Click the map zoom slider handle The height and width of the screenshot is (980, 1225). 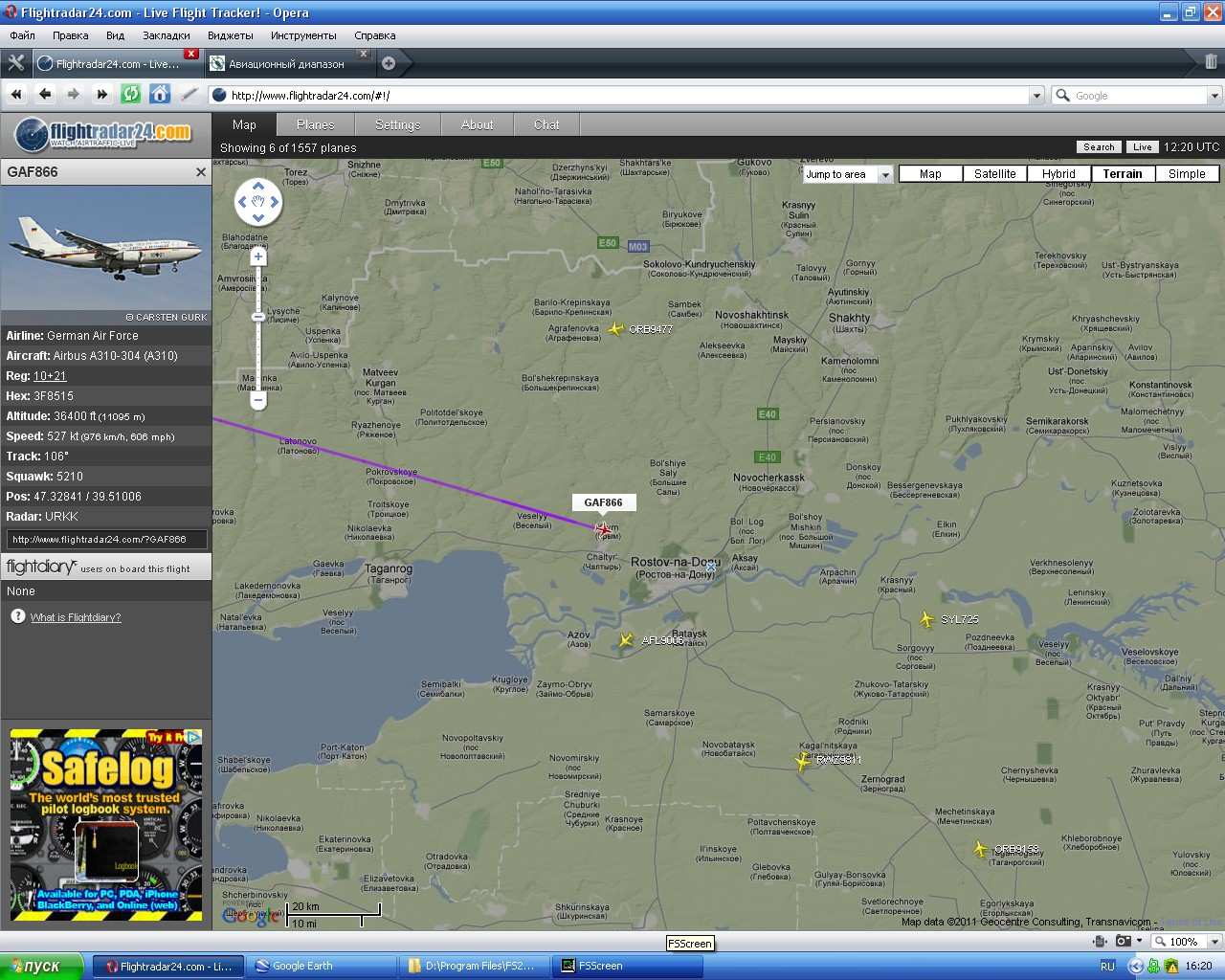point(258,317)
